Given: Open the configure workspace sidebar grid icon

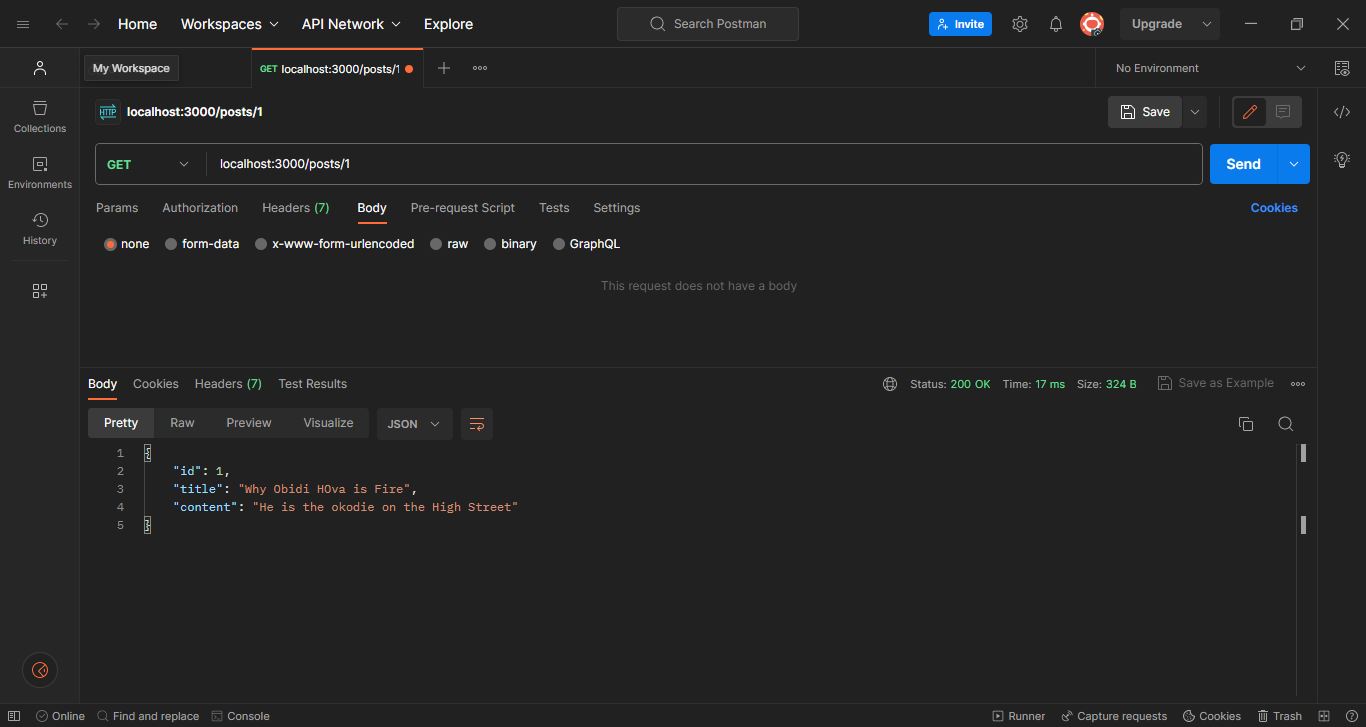Looking at the screenshot, I should click(x=40, y=291).
